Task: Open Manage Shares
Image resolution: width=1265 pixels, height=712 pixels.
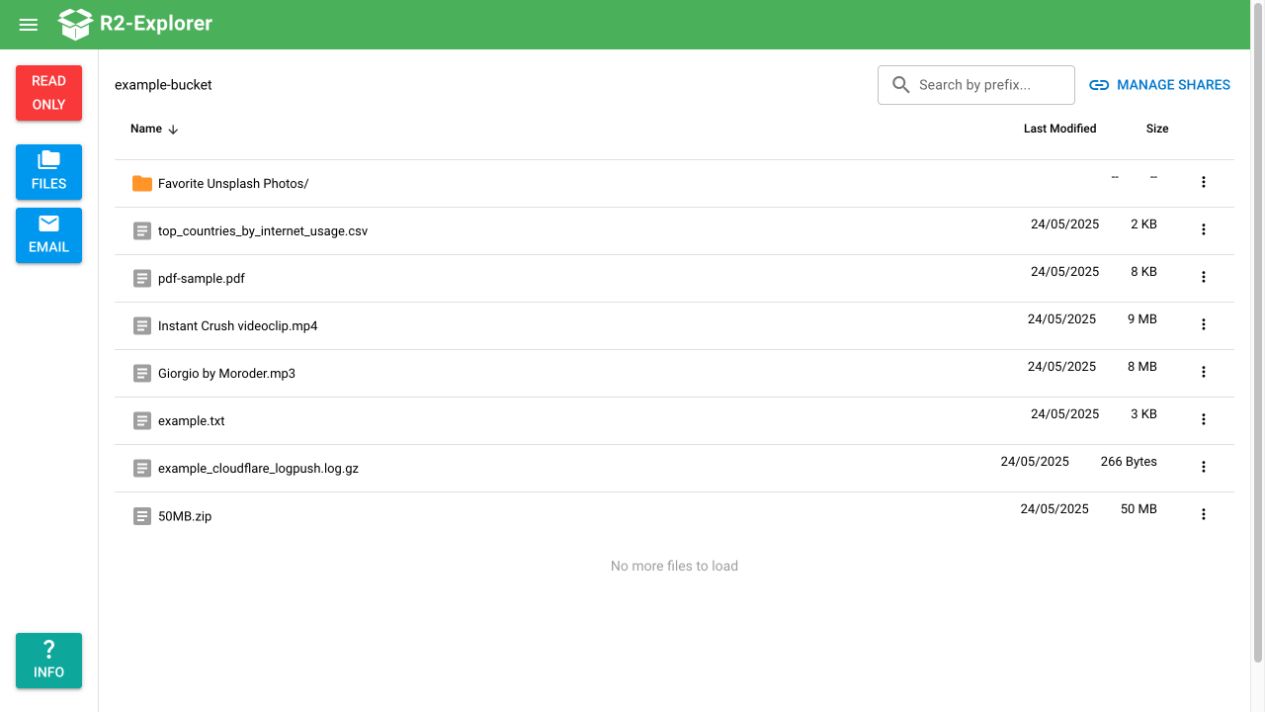Action: click(x=1160, y=85)
